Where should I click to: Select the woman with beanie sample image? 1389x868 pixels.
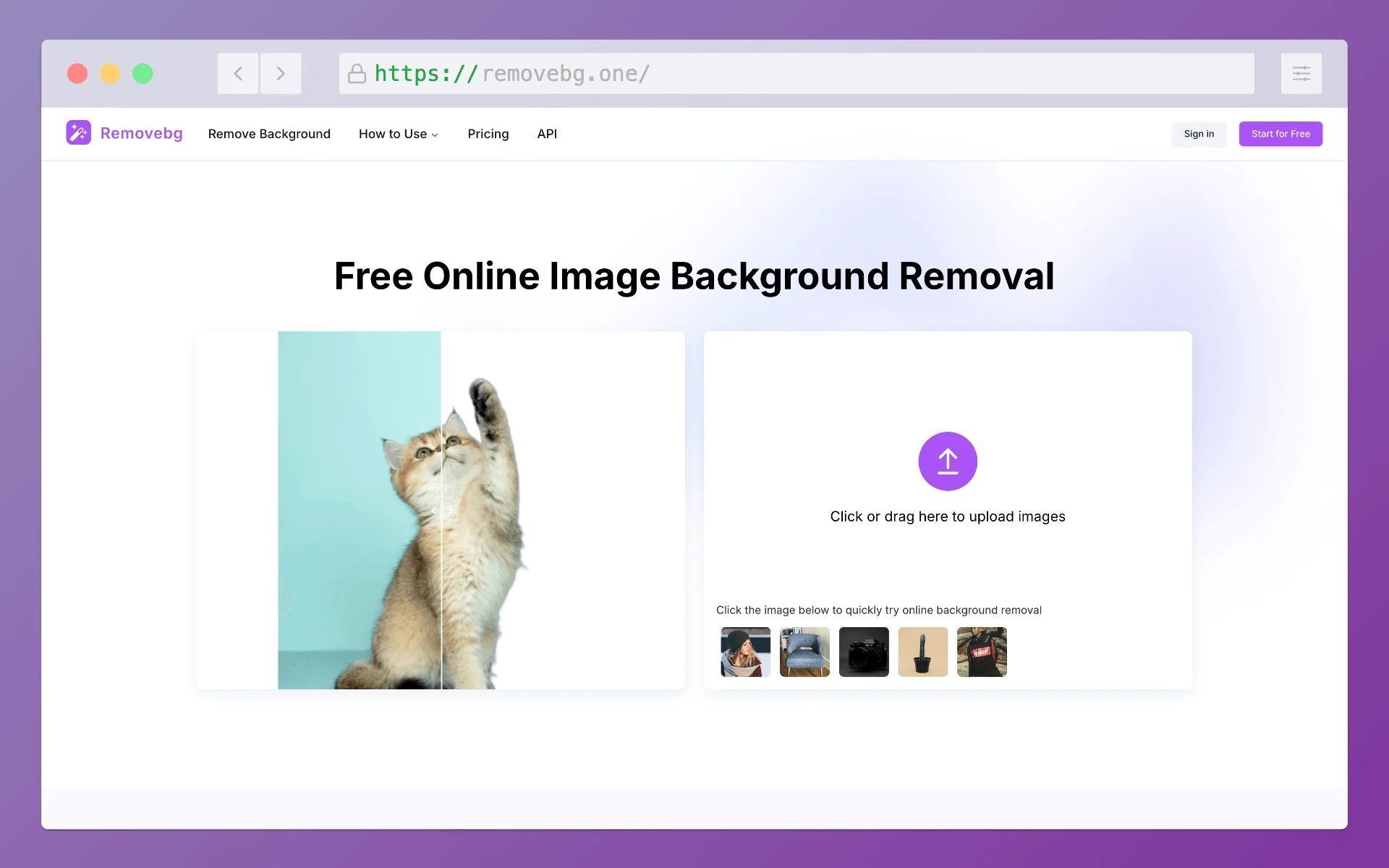[x=745, y=652]
